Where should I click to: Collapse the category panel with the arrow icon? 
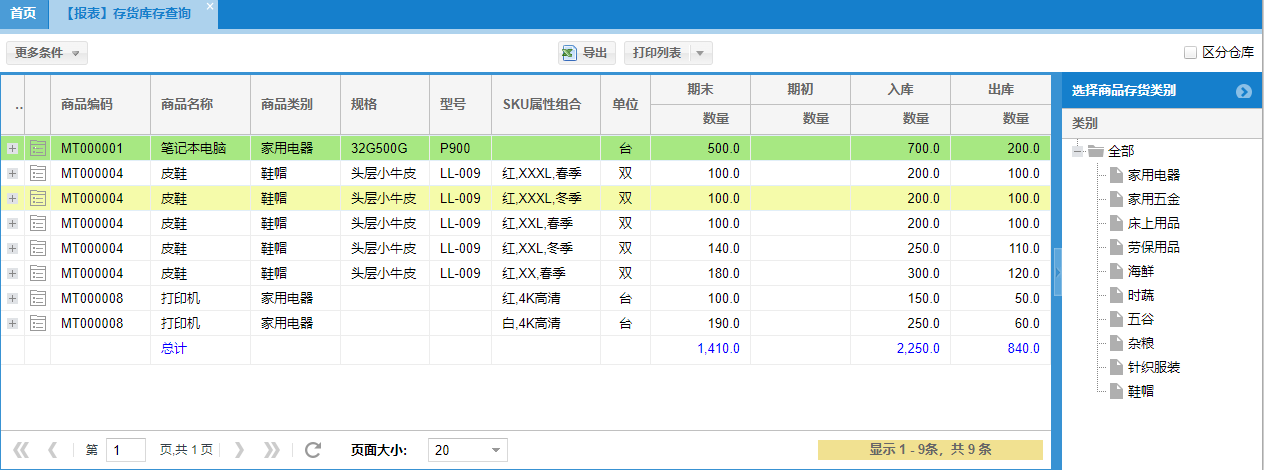(1243, 91)
